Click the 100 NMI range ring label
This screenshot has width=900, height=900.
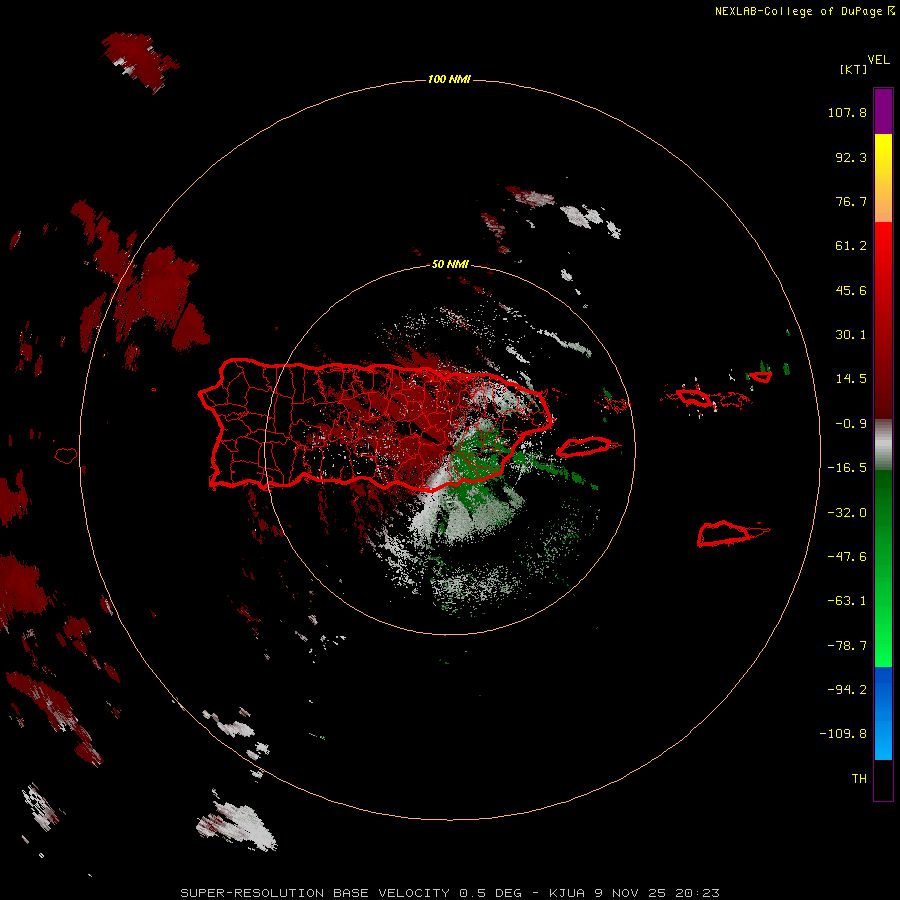(x=449, y=79)
